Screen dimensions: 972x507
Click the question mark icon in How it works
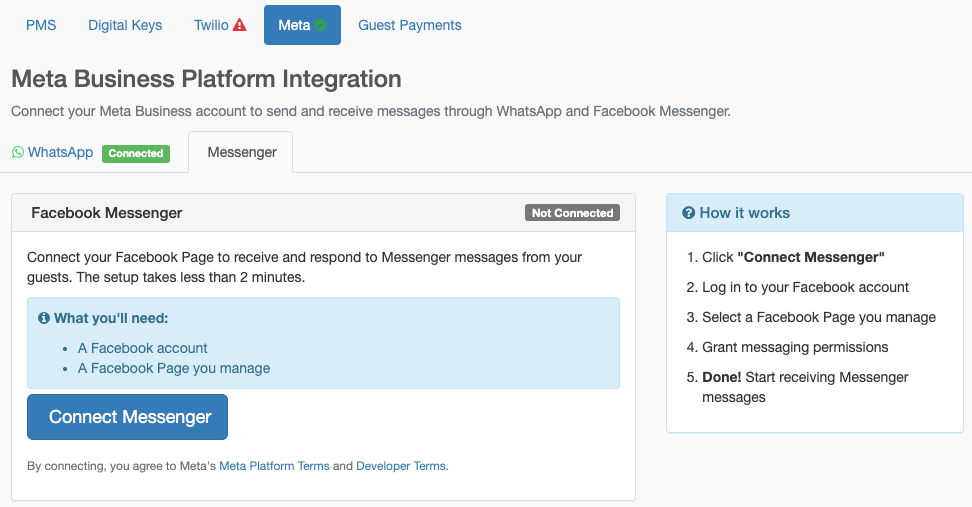coord(688,213)
